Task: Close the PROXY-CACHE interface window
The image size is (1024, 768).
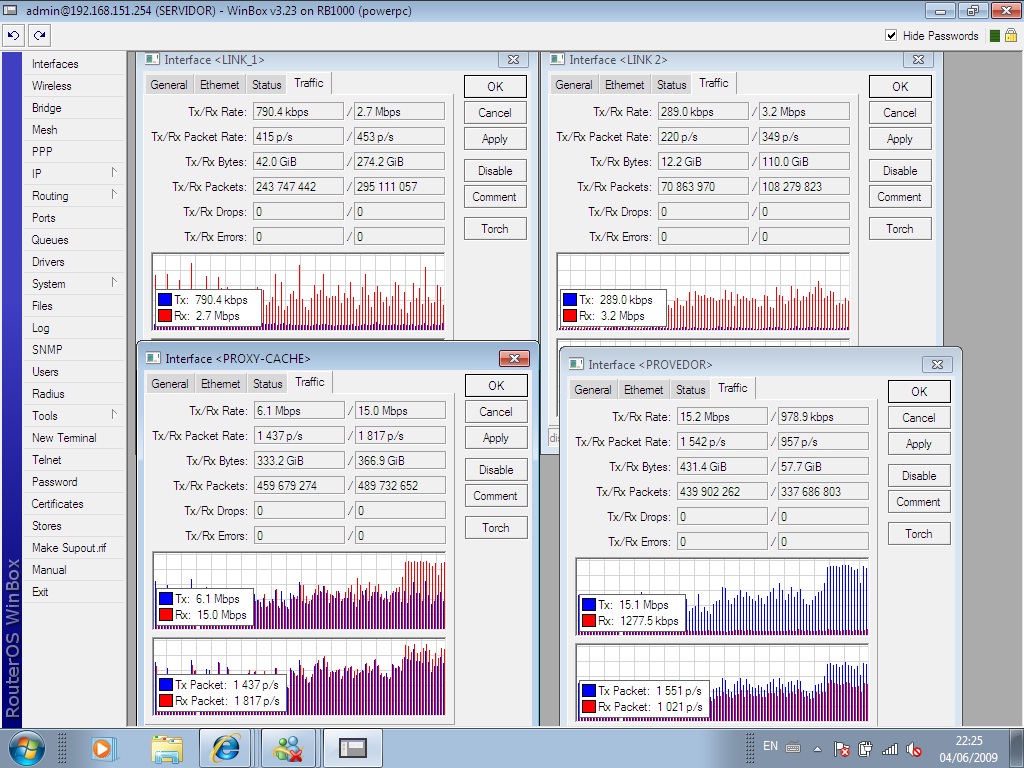Action: point(514,358)
